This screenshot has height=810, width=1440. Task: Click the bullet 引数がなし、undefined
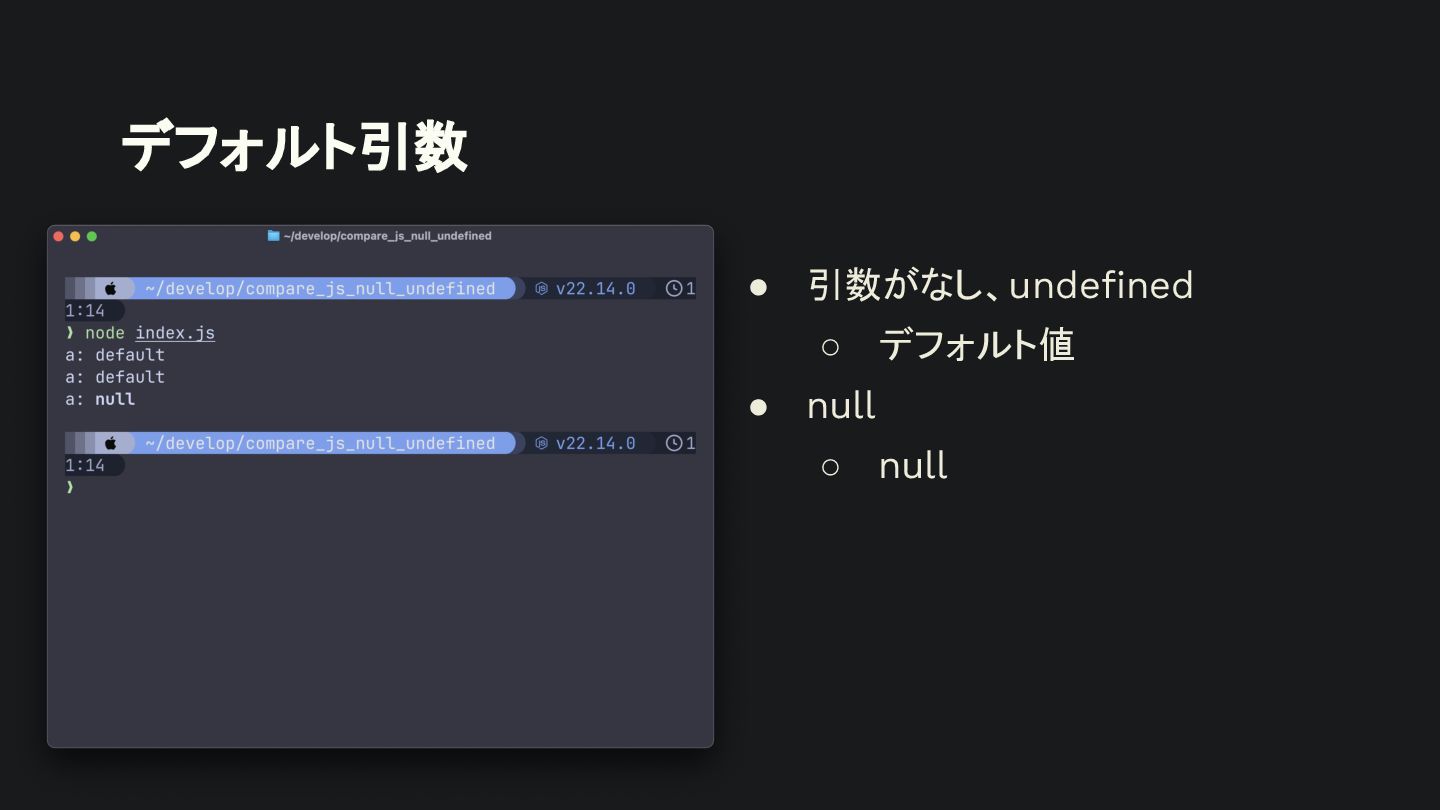click(1000, 285)
